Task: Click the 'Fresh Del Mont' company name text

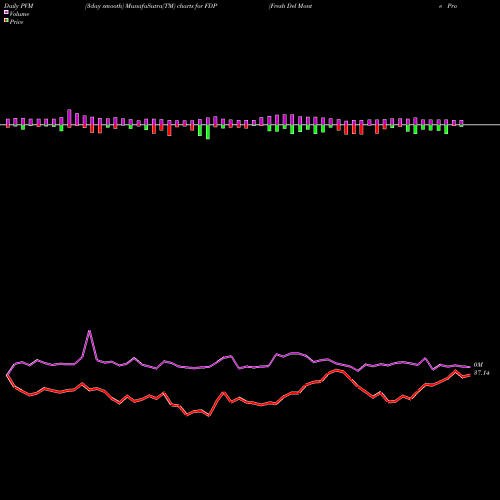Action: click(291, 6)
